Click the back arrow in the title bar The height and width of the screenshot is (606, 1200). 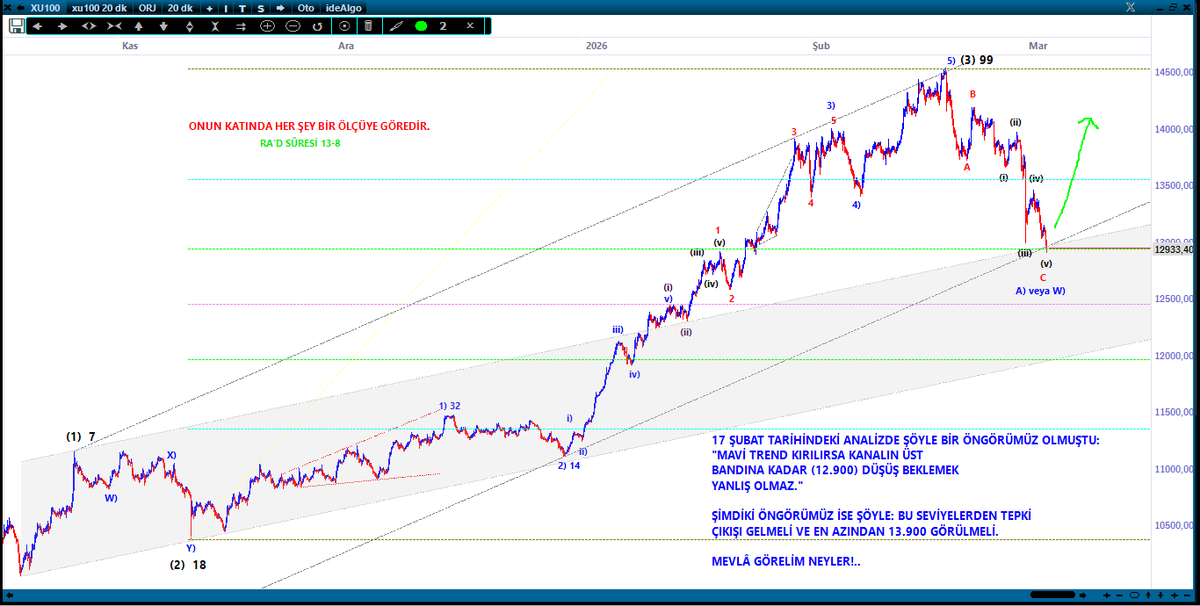point(20,8)
